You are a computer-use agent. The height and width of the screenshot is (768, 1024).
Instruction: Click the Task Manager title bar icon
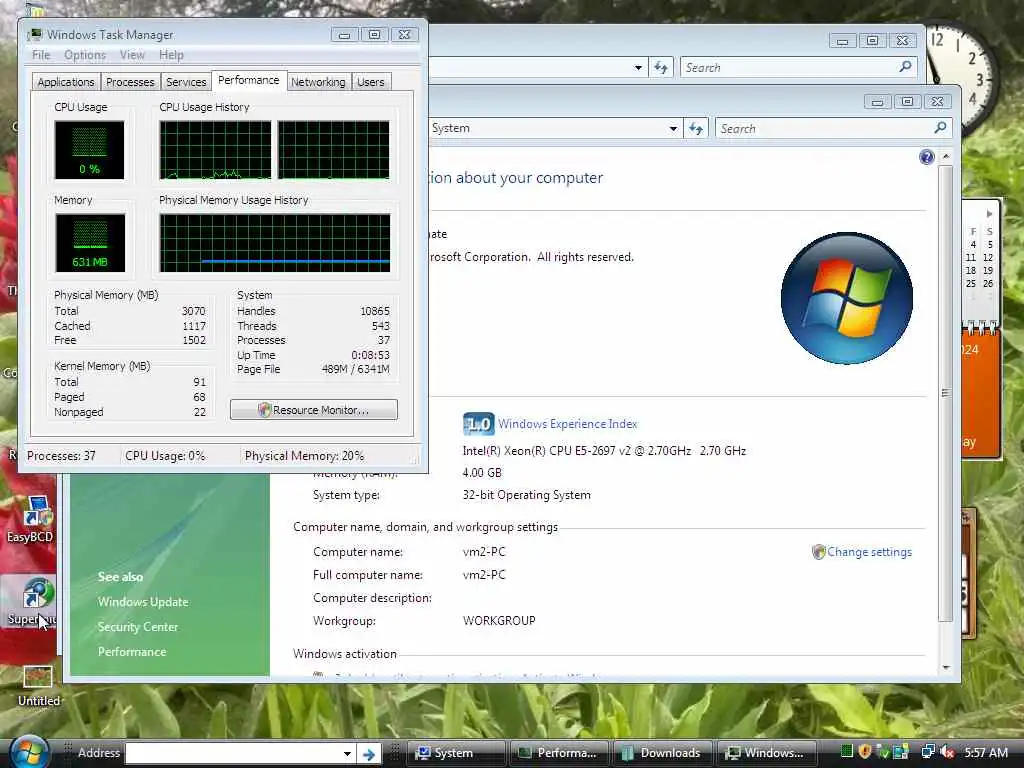[35, 34]
